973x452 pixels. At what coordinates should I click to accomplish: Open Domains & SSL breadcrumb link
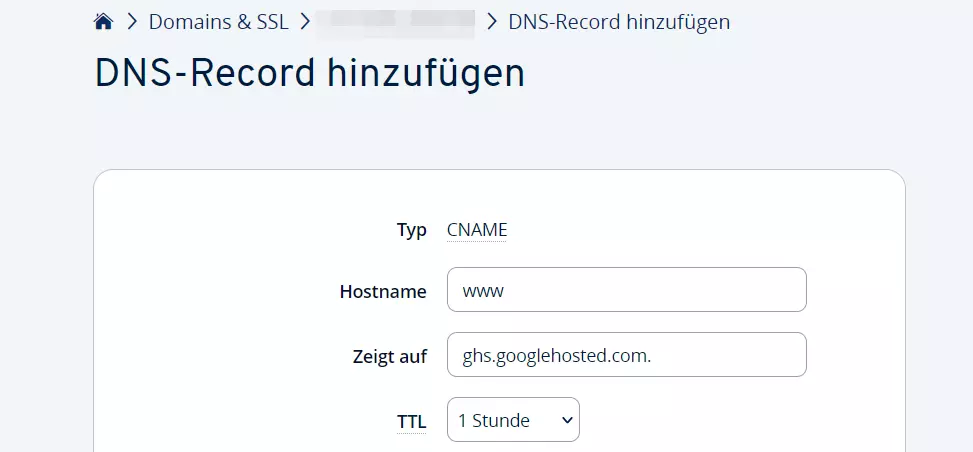tap(218, 22)
